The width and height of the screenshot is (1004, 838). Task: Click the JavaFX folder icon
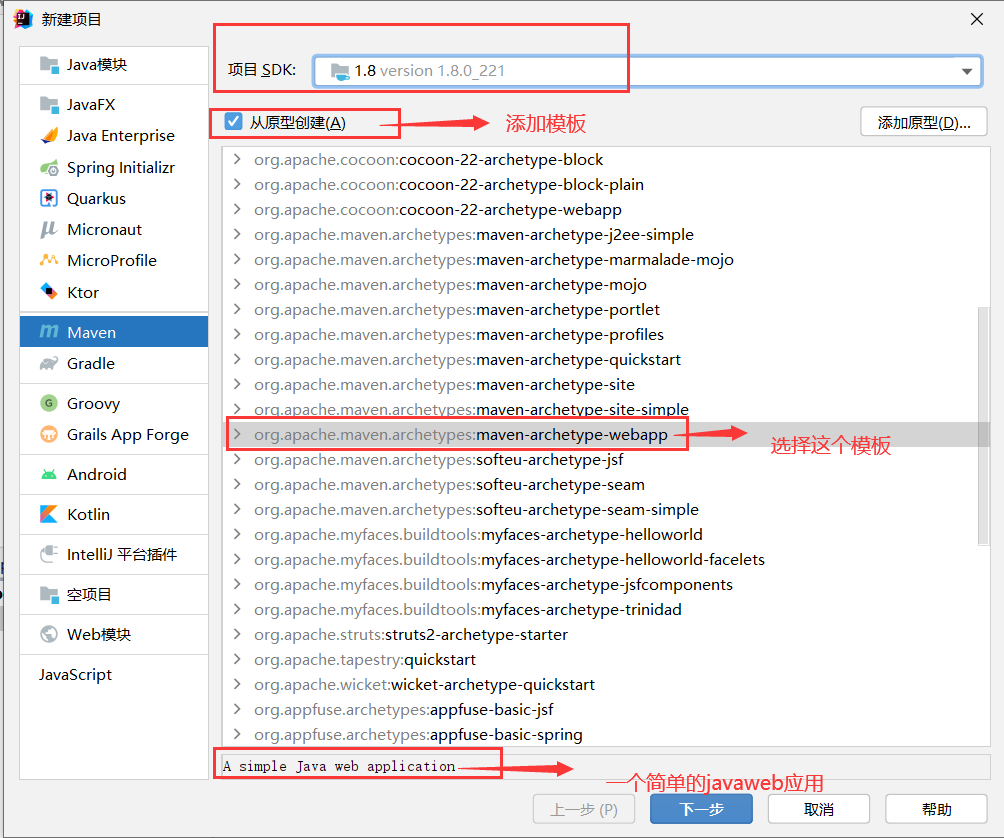[x=49, y=104]
